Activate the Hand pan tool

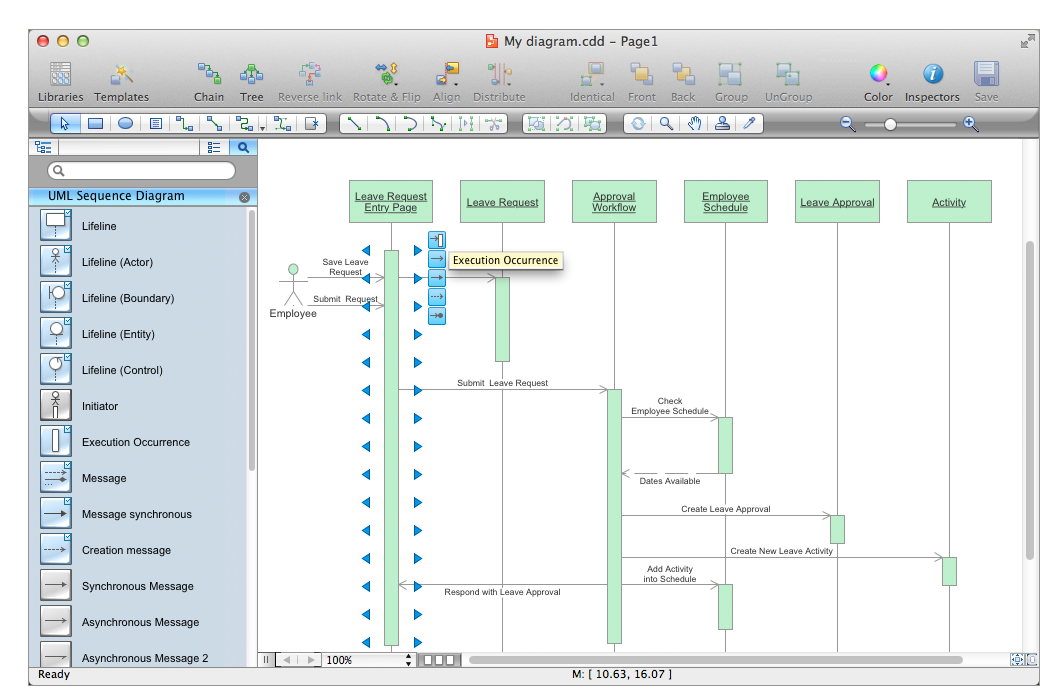point(694,124)
